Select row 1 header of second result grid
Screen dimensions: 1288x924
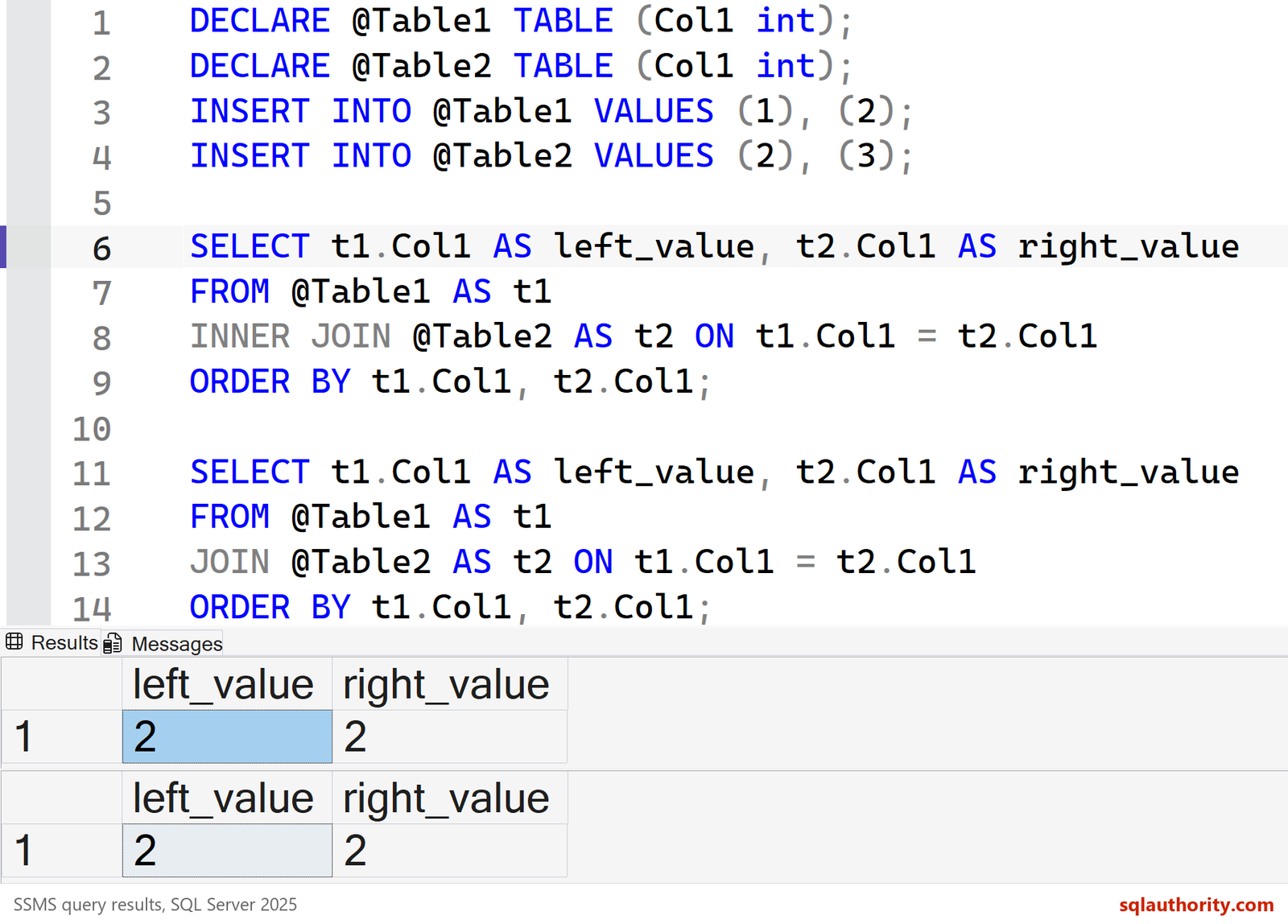coord(61,851)
